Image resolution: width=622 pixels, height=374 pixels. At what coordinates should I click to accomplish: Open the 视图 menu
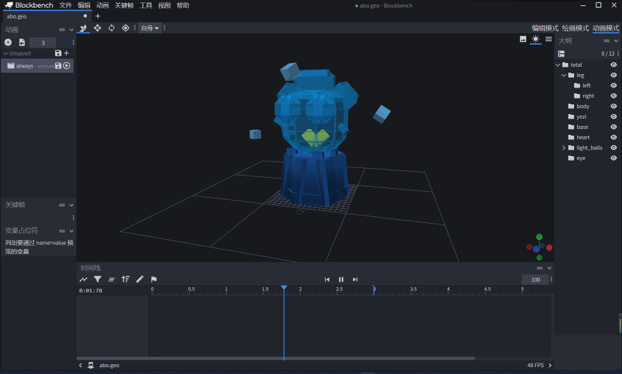[x=165, y=5]
